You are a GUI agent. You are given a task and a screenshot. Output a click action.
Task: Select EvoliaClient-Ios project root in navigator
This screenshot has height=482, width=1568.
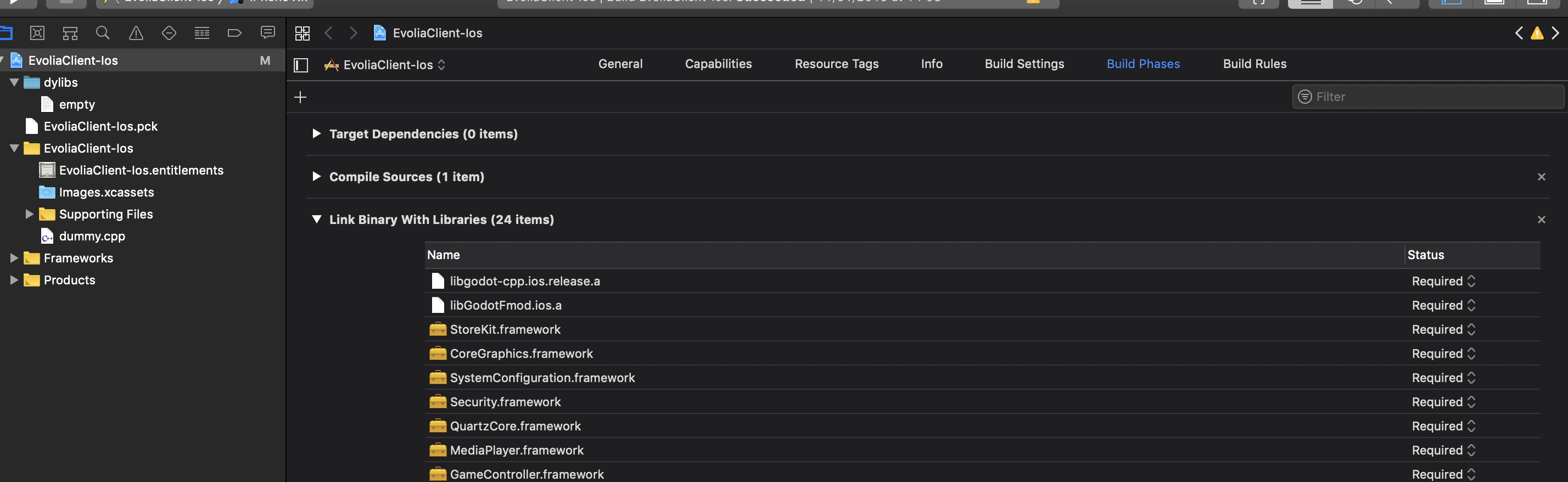(x=142, y=60)
